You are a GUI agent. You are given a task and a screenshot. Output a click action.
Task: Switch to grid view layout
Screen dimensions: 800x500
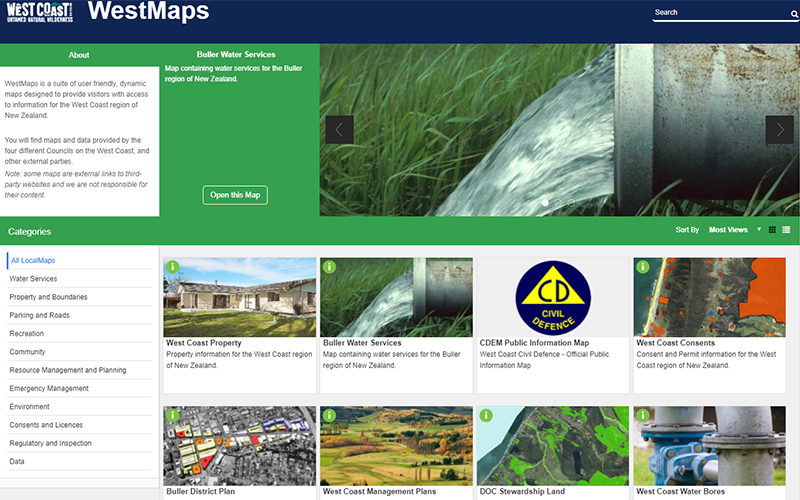click(x=772, y=230)
